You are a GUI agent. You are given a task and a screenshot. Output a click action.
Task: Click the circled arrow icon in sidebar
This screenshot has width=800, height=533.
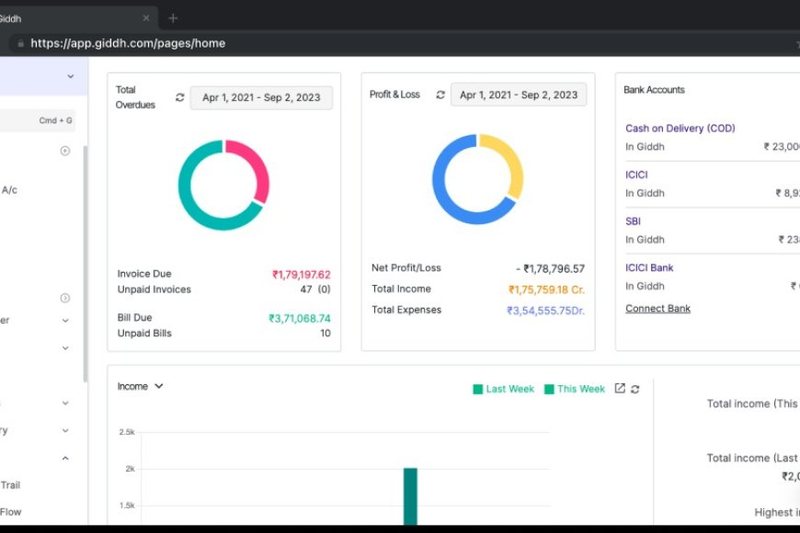tap(65, 298)
